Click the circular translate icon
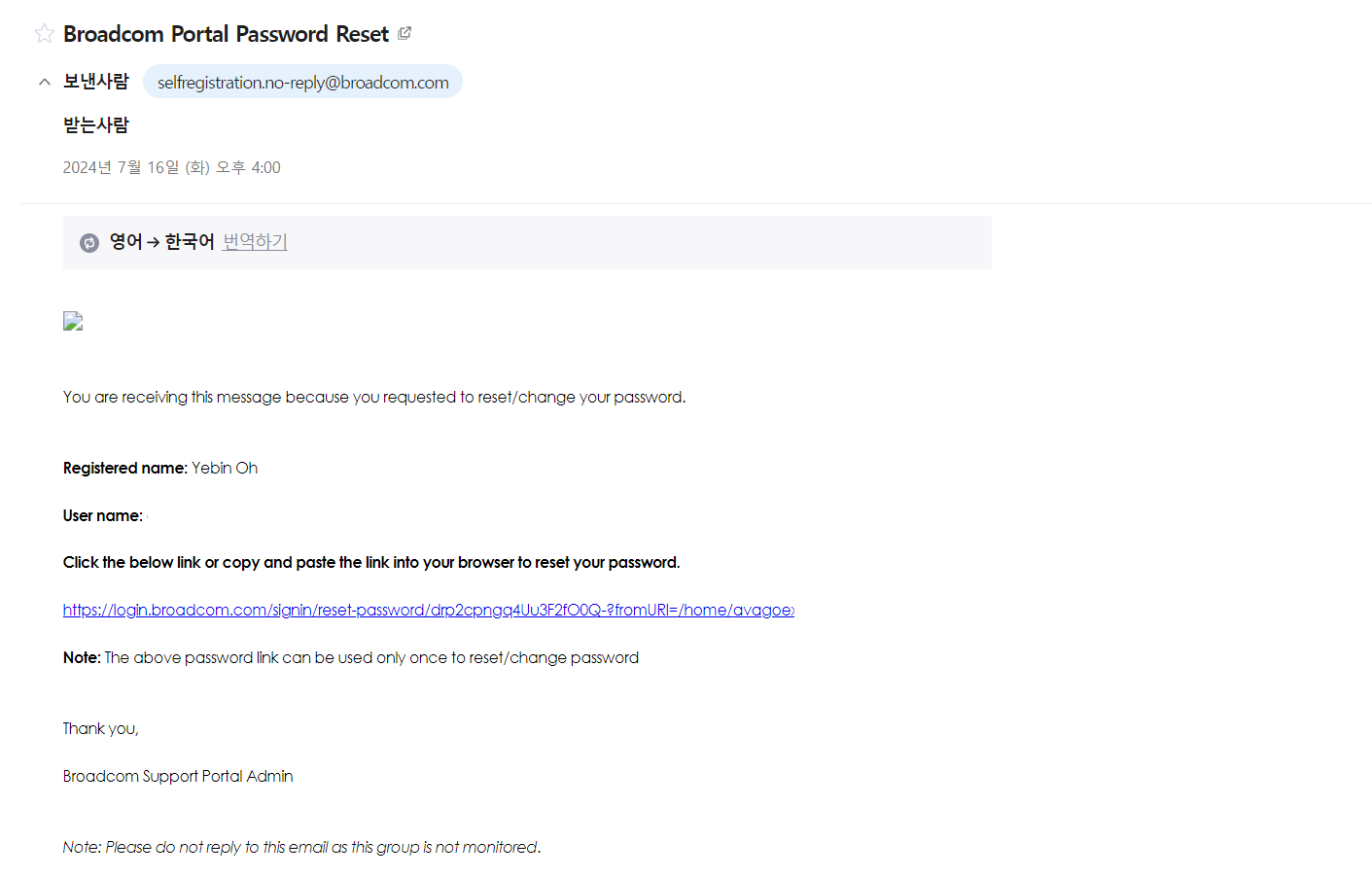The width and height of the screenshot is (1372, 877). pyautogui.click(x=89, y=242)
